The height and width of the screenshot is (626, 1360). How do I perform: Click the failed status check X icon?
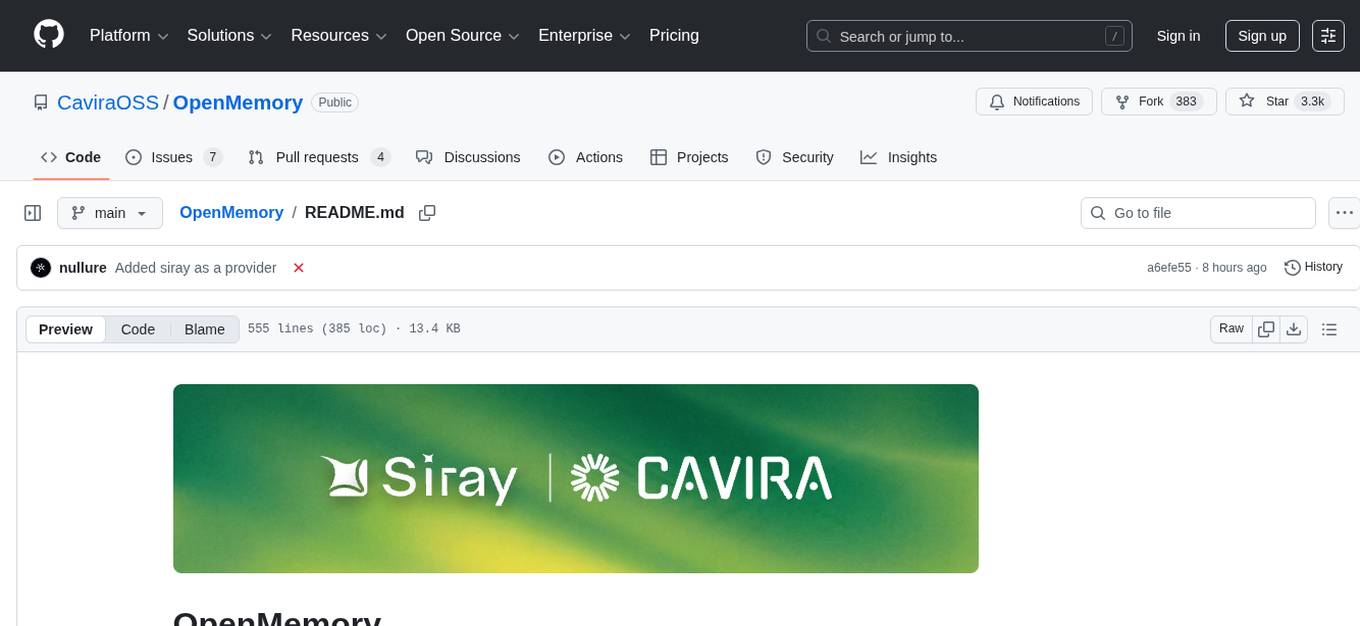[x=298, y=268]
